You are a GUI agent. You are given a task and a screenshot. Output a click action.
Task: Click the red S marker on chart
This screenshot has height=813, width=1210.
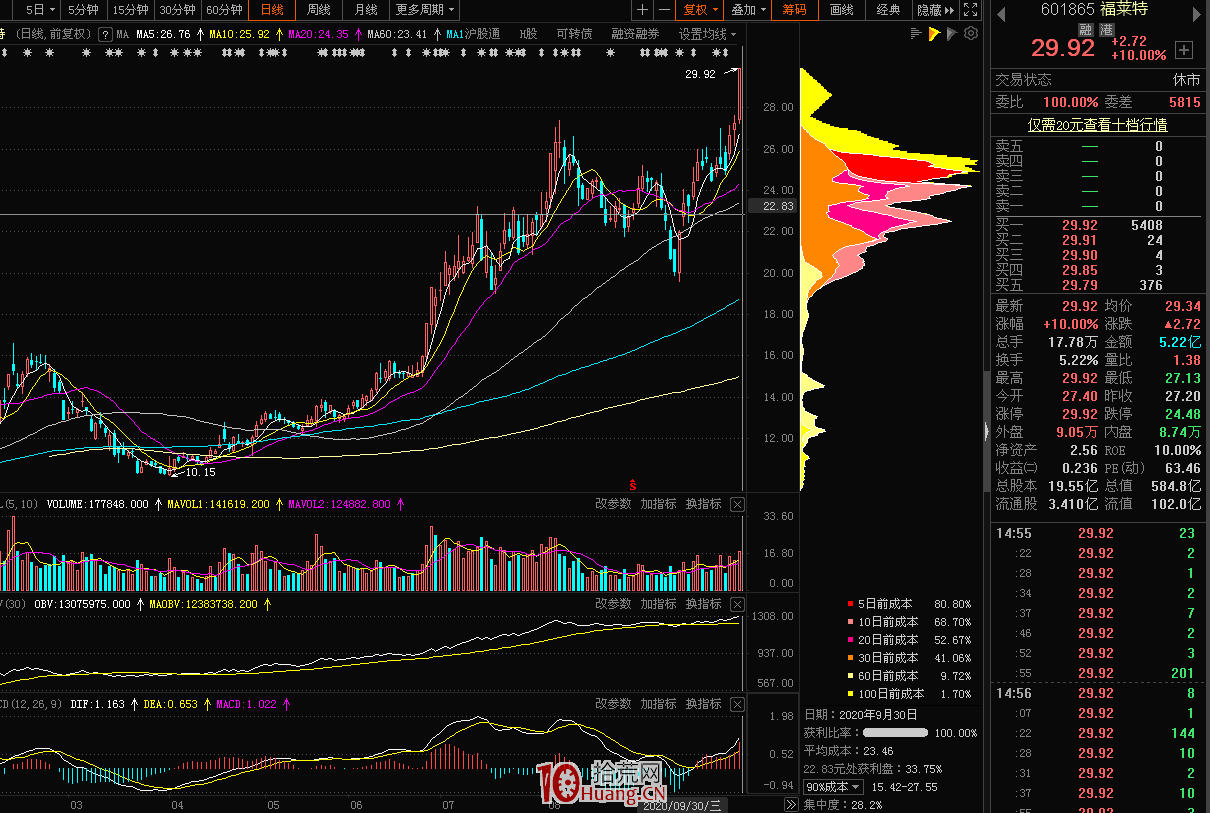coord(632,484)
